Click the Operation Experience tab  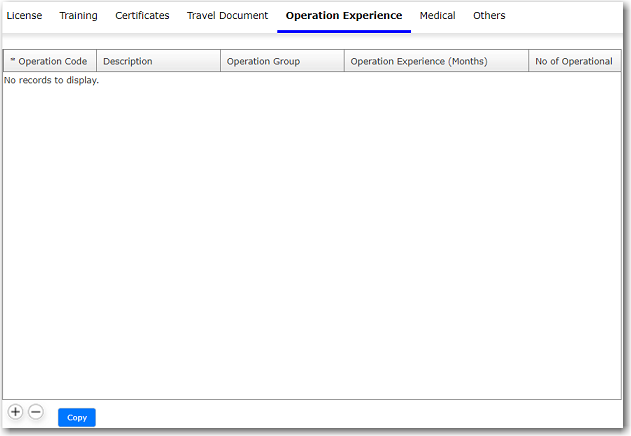click(343, 16)
